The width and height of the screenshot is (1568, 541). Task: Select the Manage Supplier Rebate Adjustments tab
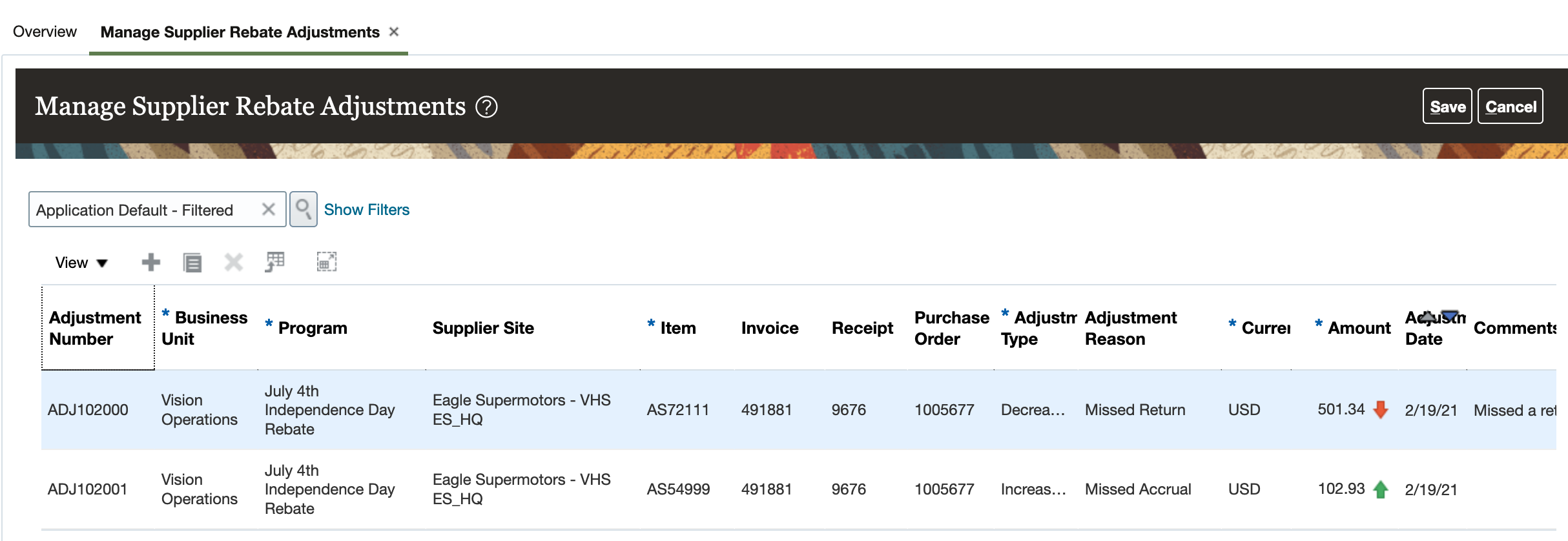[x=240, y=32]
